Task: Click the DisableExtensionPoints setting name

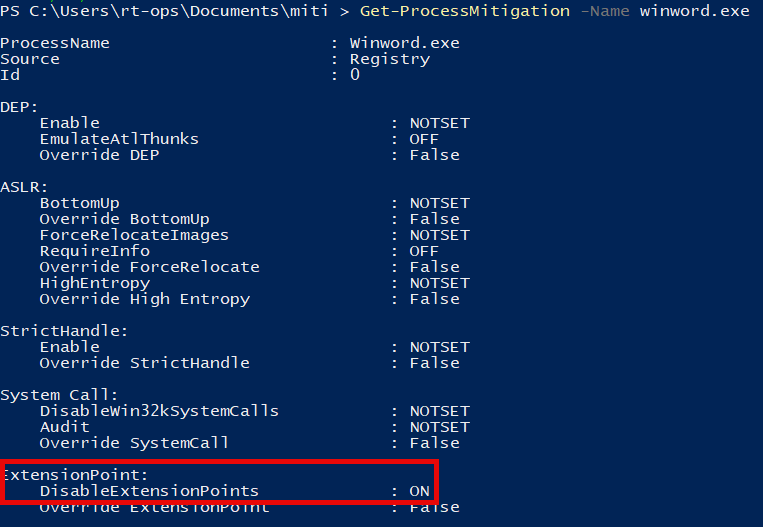Action: [x=149, y=491]
